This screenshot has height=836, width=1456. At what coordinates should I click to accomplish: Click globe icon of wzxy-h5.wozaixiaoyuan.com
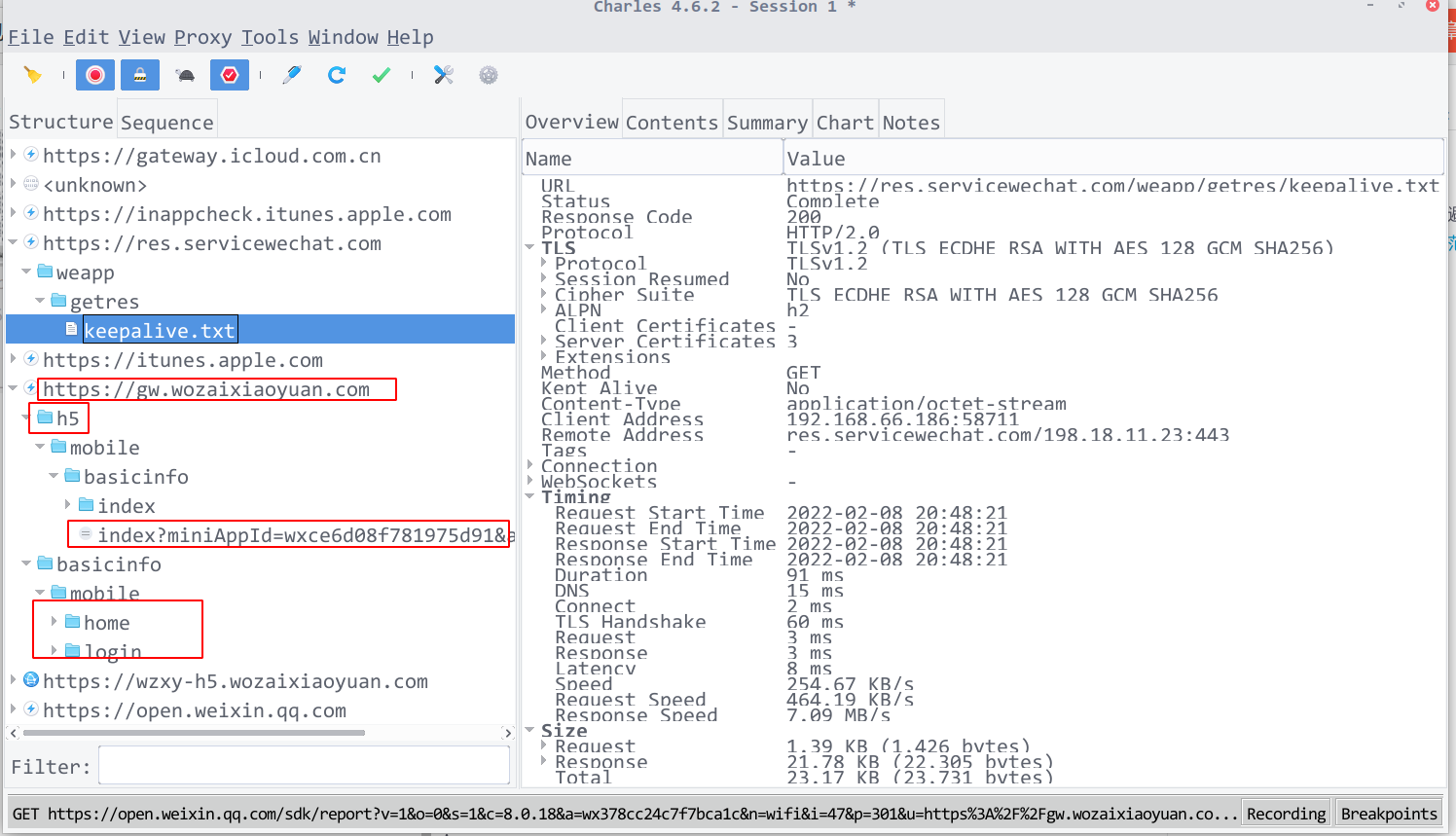pos(31,680)
